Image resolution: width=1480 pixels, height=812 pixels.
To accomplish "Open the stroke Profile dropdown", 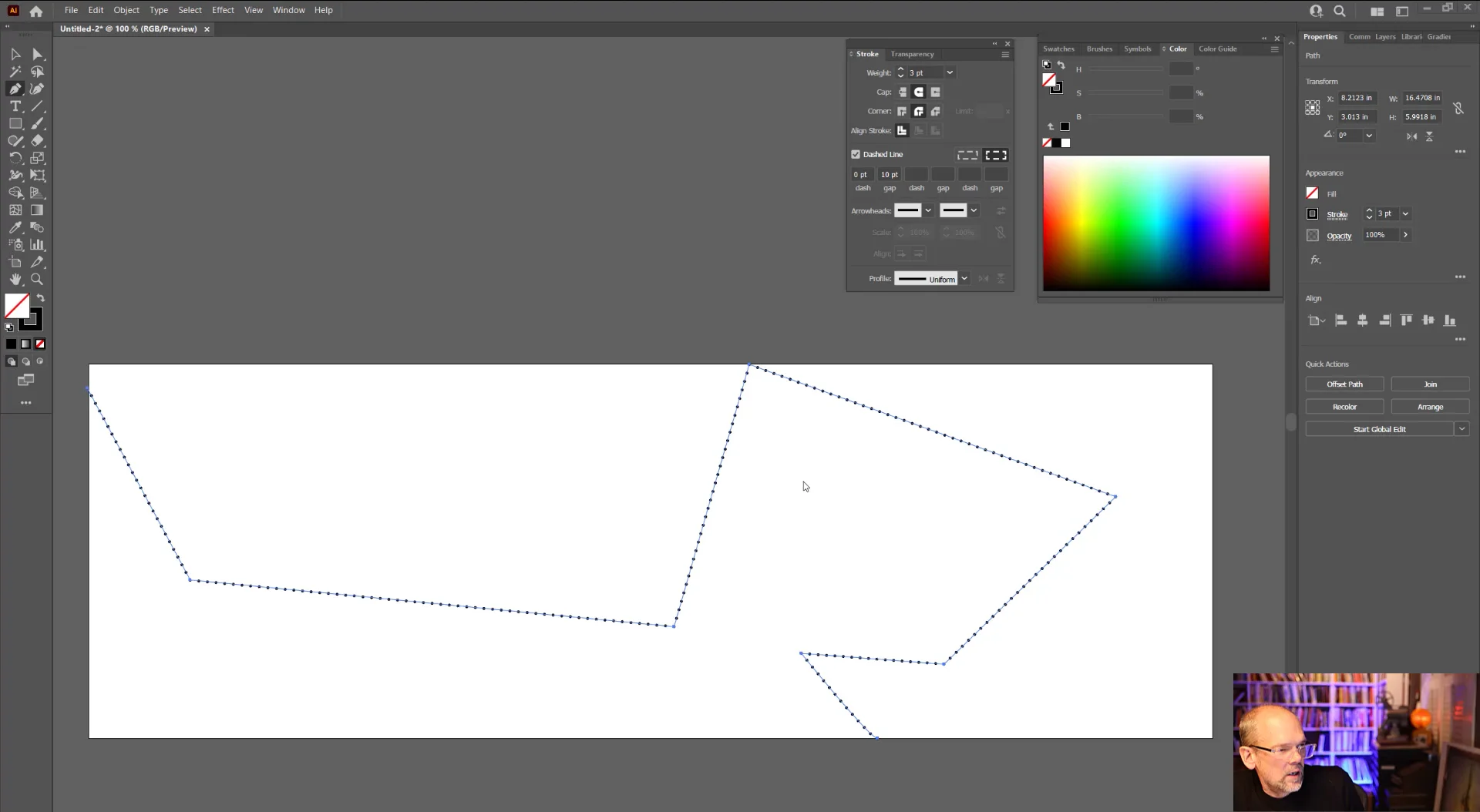I will click(x=964, y=279).
